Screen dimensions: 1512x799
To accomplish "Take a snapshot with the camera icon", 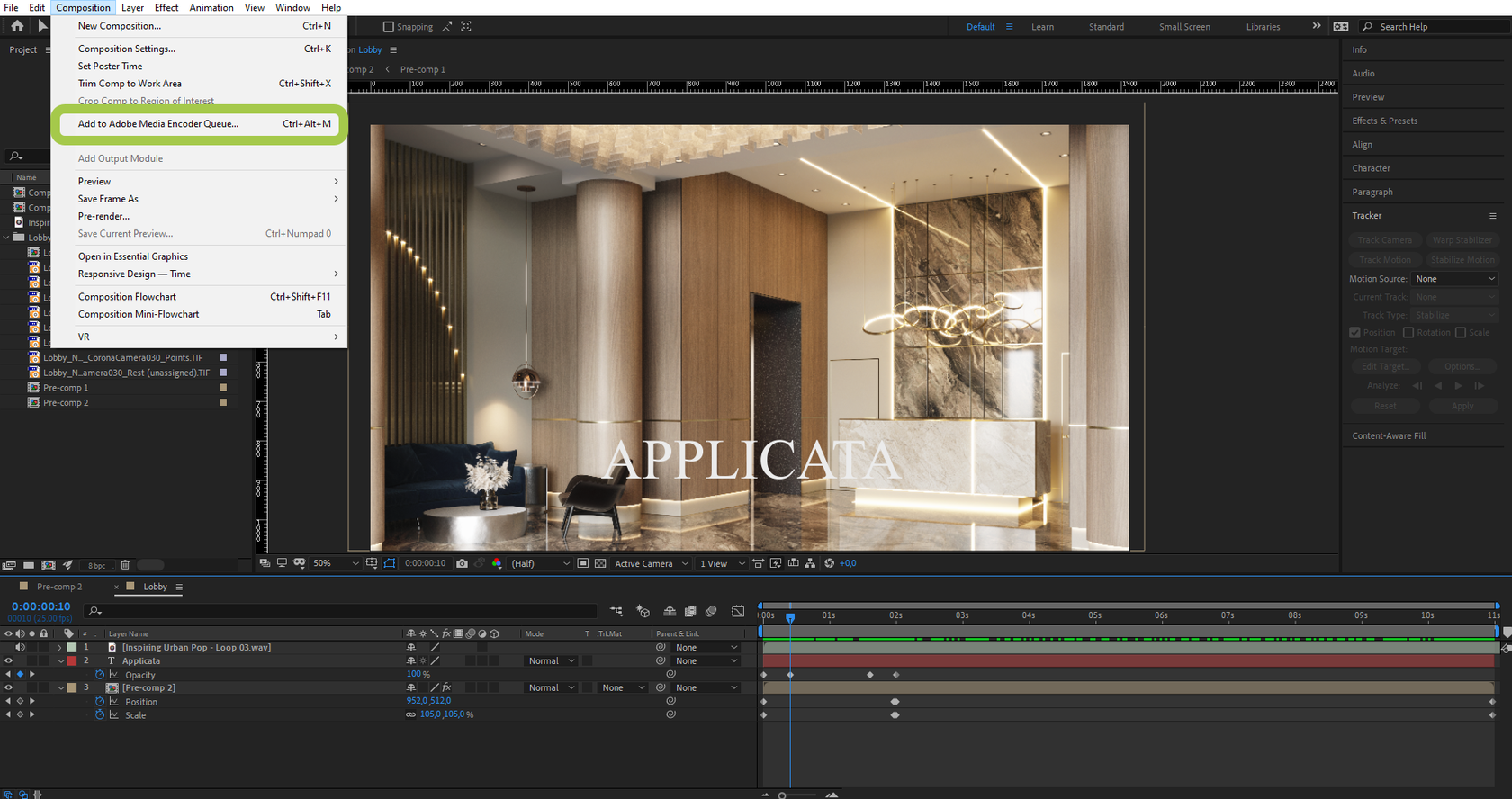I will [x=462, y=563].
